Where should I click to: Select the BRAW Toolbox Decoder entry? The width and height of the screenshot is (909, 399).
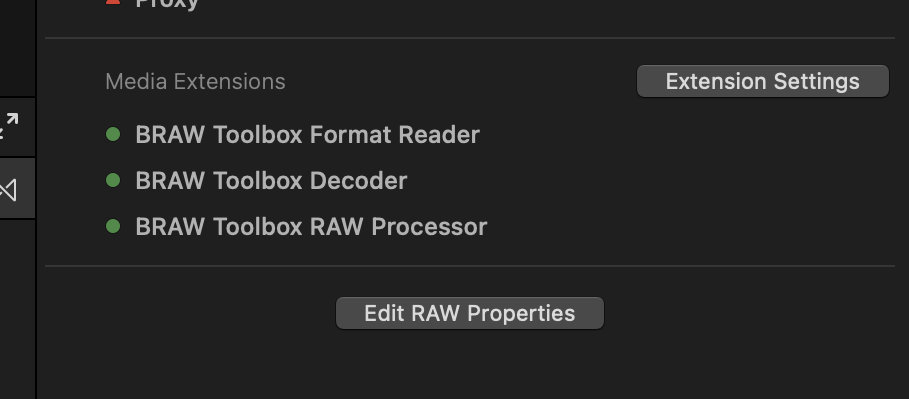tap(271, 180)
